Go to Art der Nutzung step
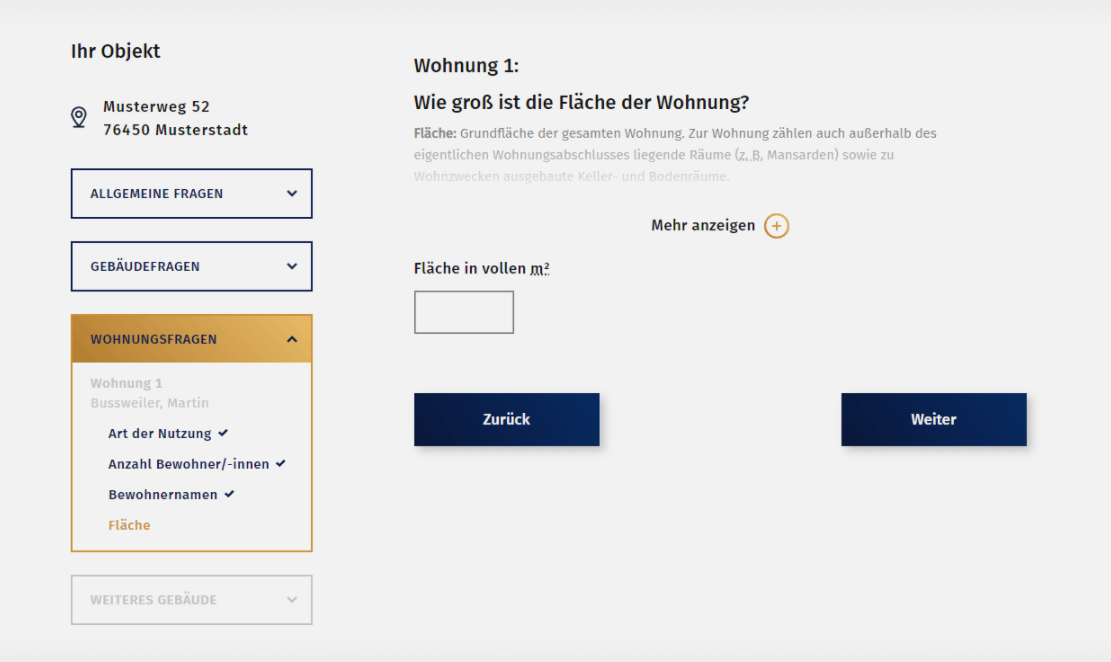The image size is (1111, 662). (x=160, y=434)
